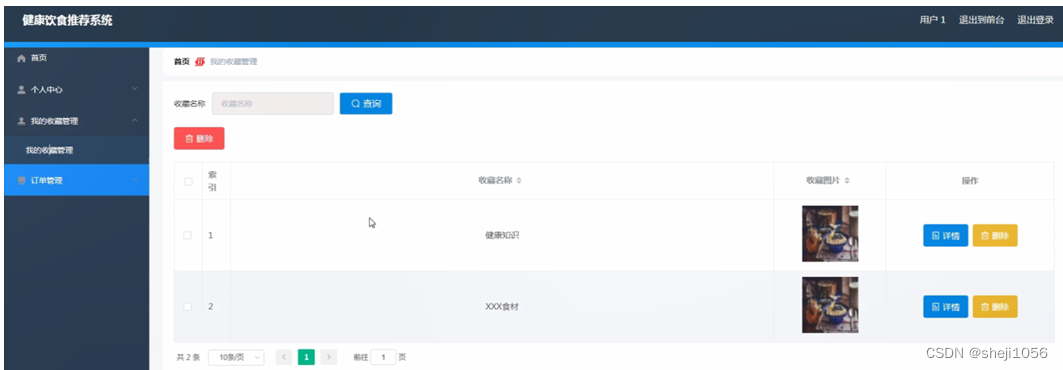This screenshot has width=1063, height=370.
Task: Click the person icon beside 我的收藏管理 menu
Action: point(21,121)
